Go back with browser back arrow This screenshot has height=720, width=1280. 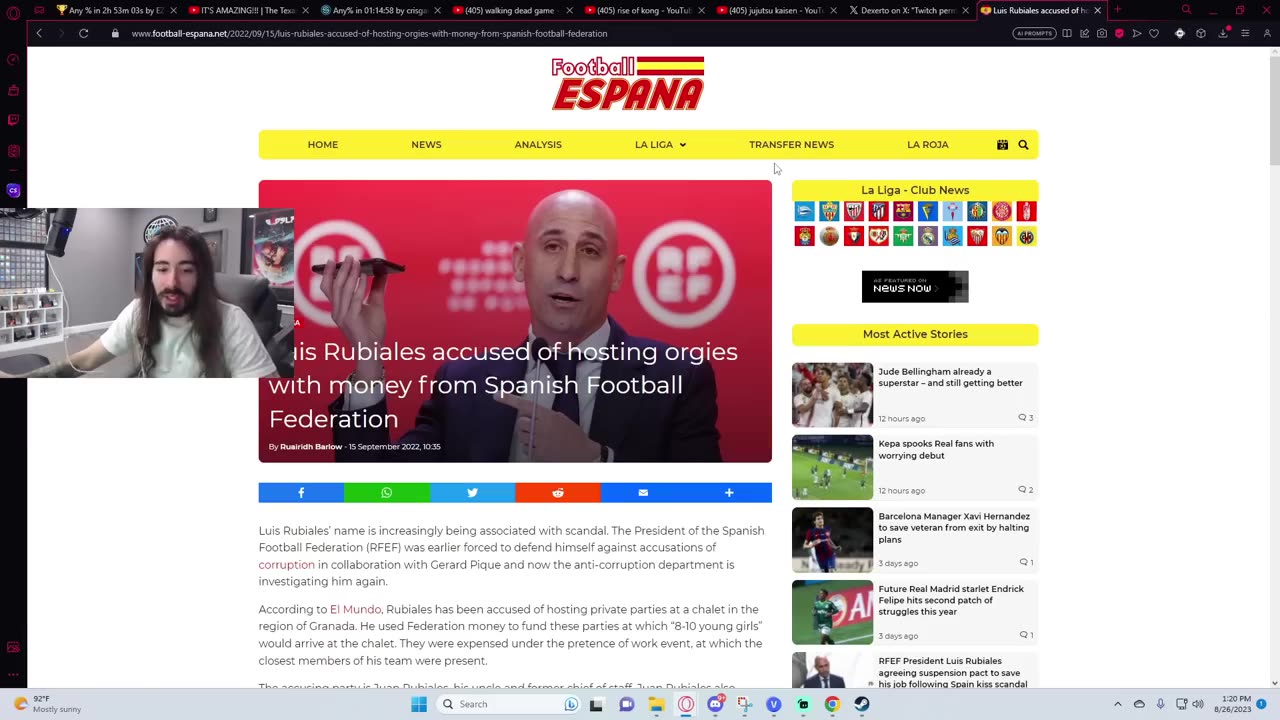point(39,33)
